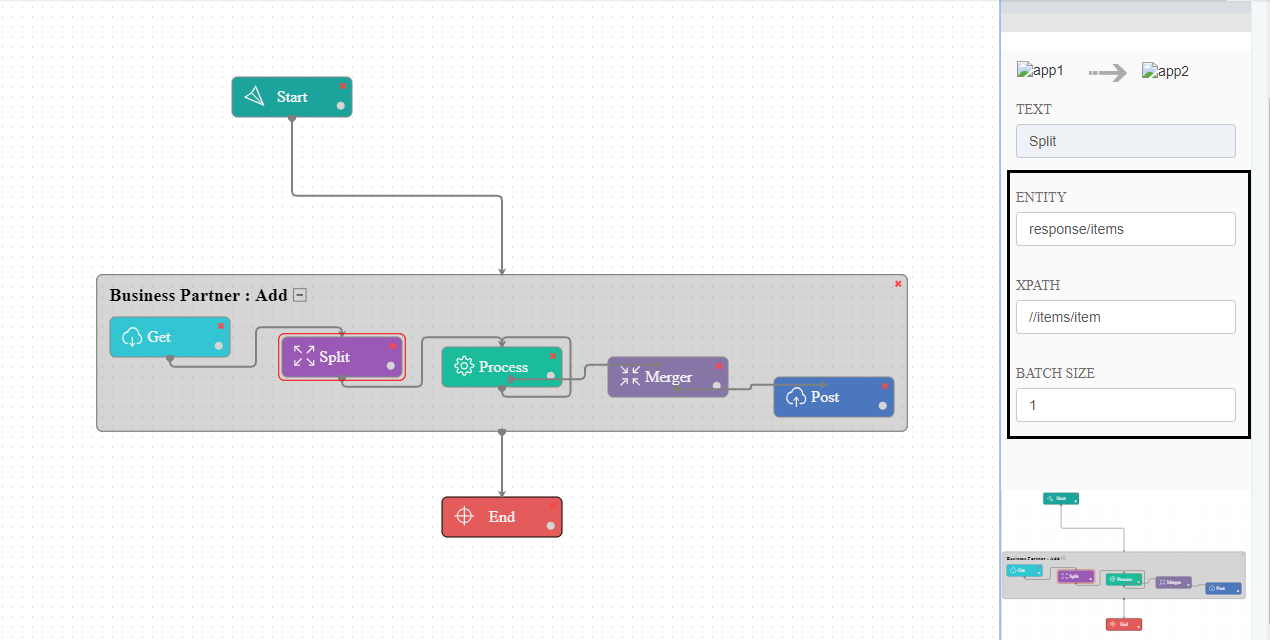The width and height of the screenshot is (1270, 640).
Task: Click the BATCH SIZE value field
Action: 1125,405
